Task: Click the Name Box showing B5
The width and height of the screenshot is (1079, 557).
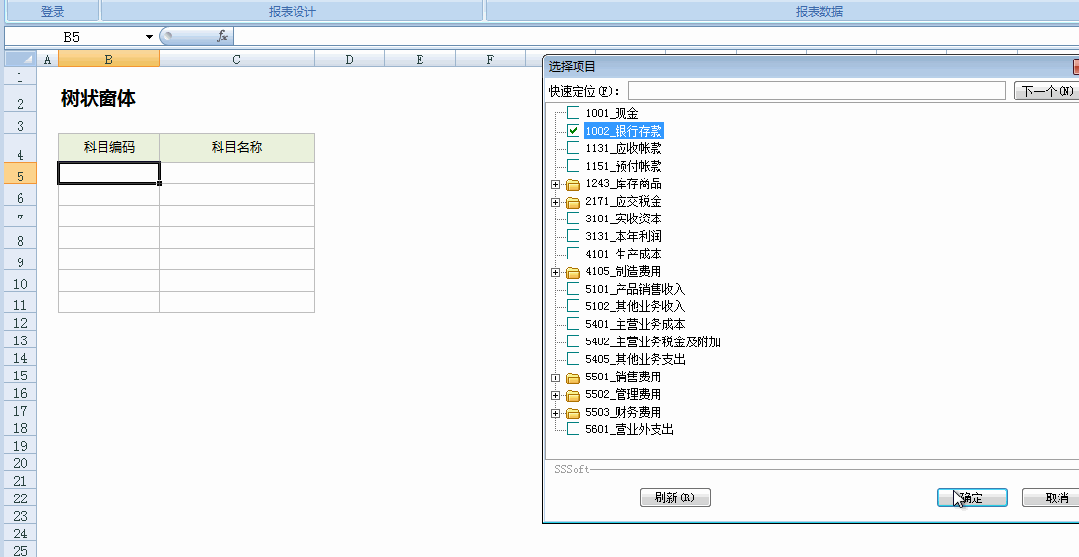Action: click(x=72, y=37)
